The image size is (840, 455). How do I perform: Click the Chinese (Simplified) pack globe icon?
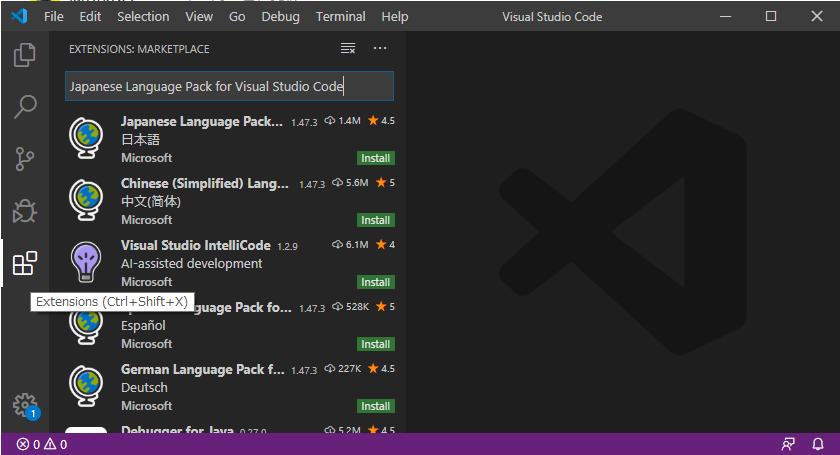coord(86,200)
